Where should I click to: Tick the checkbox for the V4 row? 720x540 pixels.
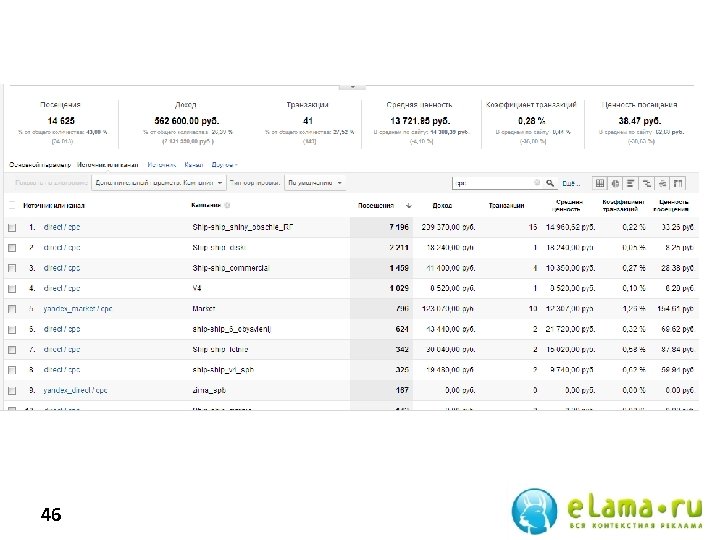coord(12,289)
